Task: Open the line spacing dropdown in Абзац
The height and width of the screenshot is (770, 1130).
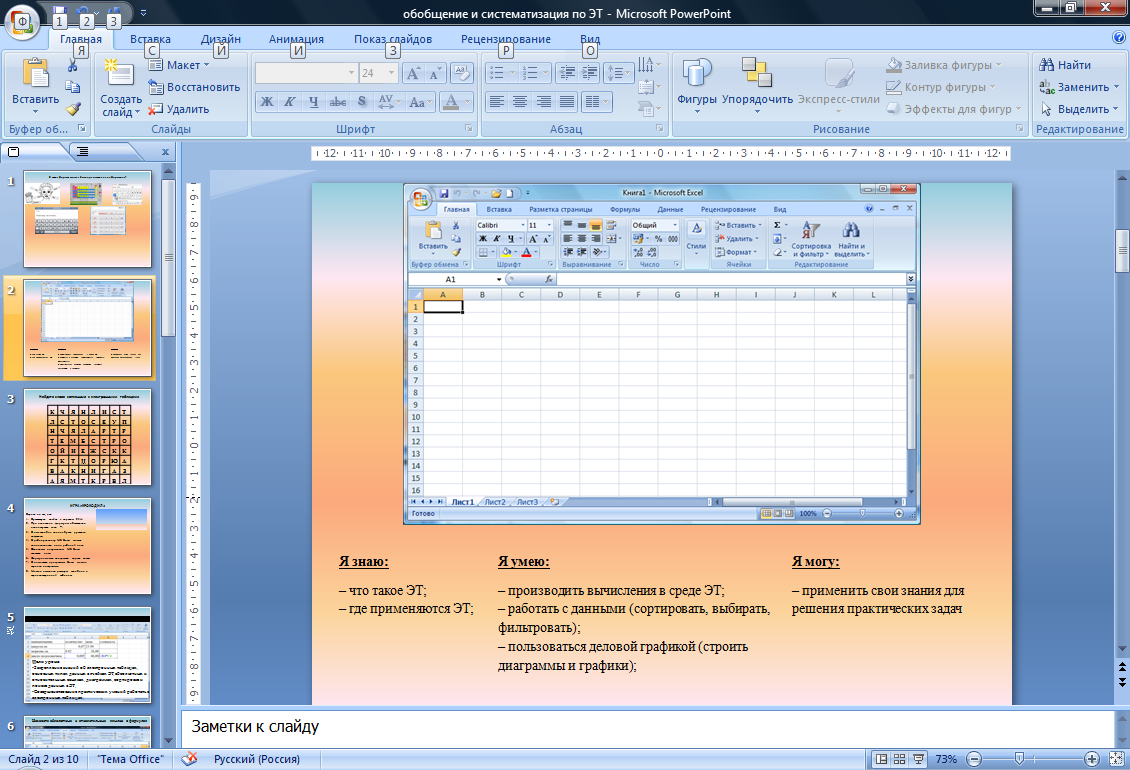Action: coord(618,73)
